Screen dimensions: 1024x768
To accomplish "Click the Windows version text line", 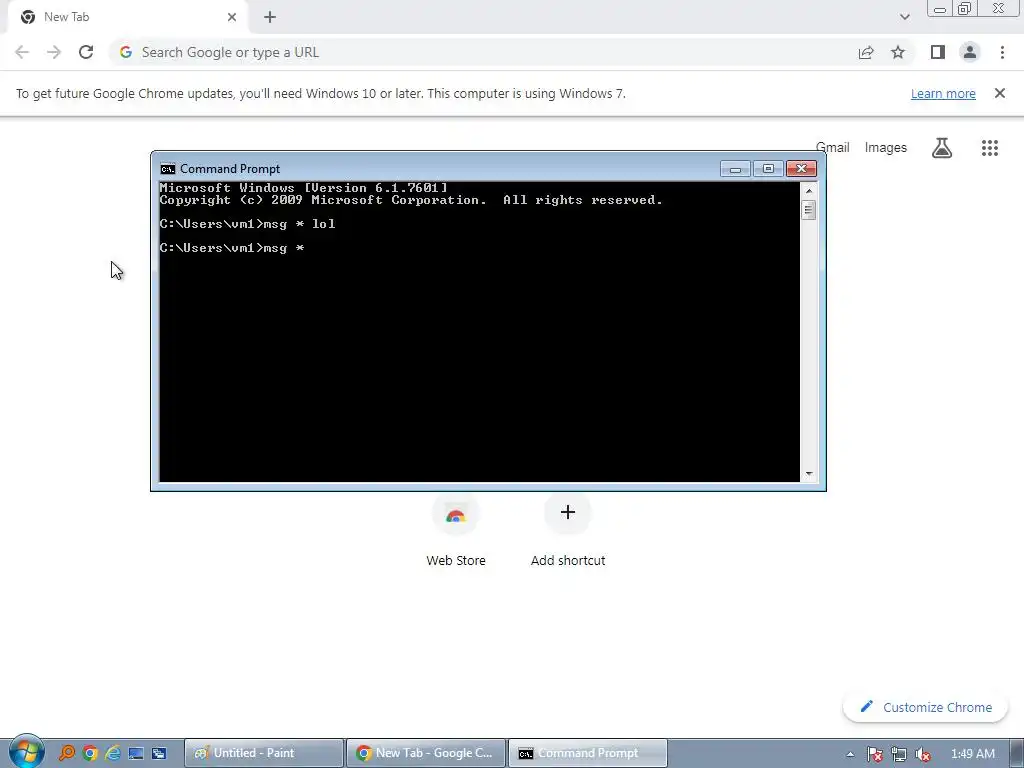I will click(304, 188).
